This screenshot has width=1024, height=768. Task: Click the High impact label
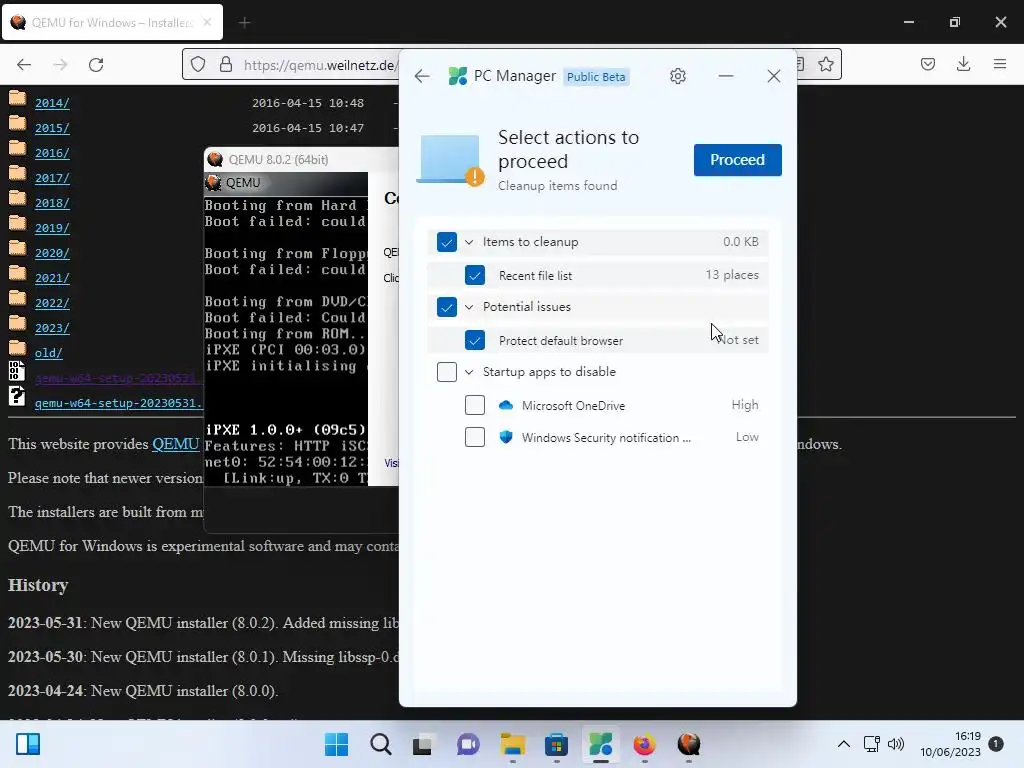(745, 405)
